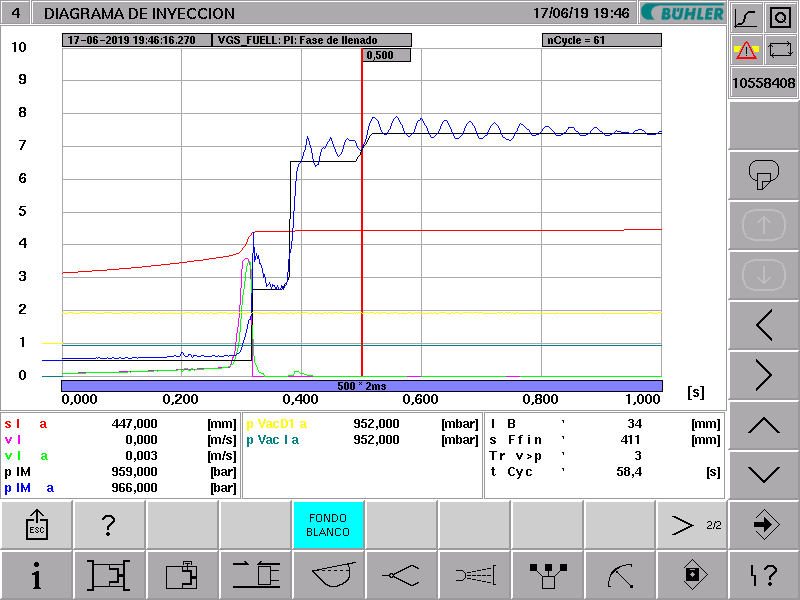
Task: Click the nCycle = 61 label
Action: click(x=602, y=40)
